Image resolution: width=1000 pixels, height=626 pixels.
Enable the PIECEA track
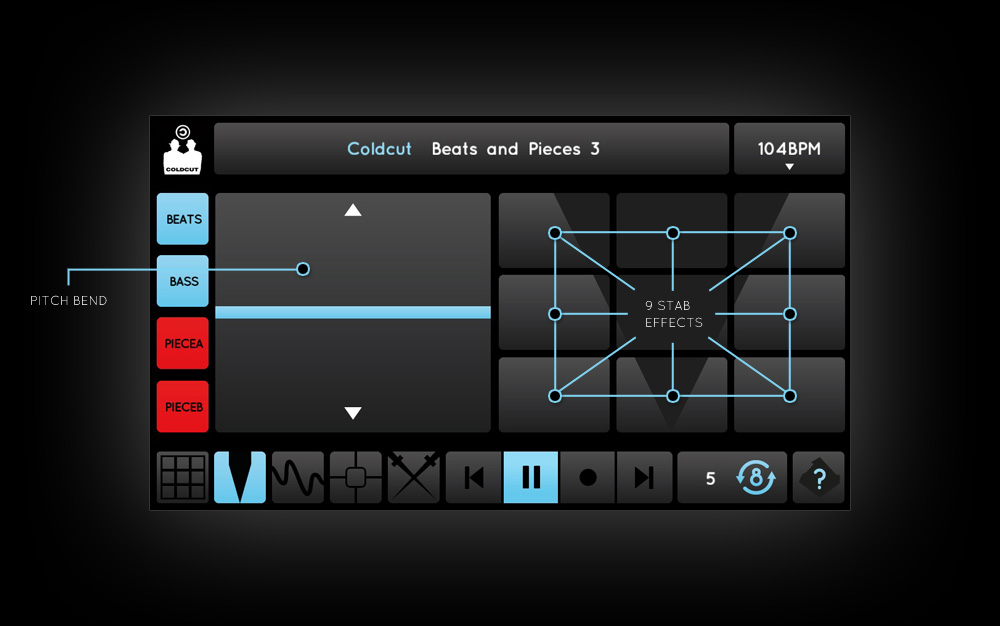183,344
